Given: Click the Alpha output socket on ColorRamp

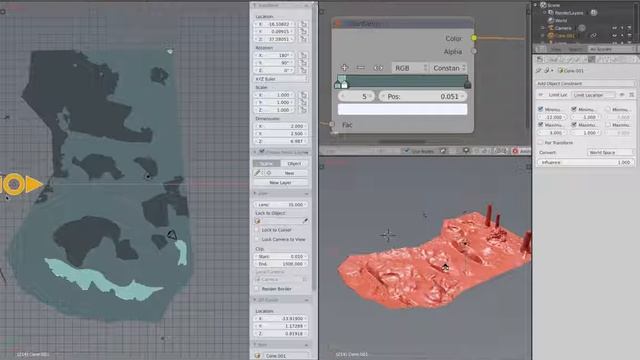Looking at the screenshot, I should click(x=474, y=51).
